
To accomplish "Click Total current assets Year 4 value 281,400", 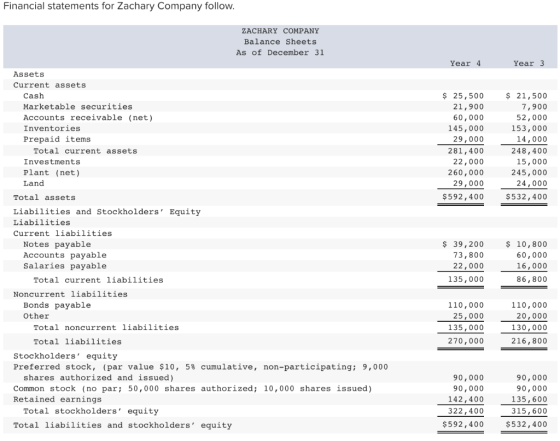I will 466,151.
